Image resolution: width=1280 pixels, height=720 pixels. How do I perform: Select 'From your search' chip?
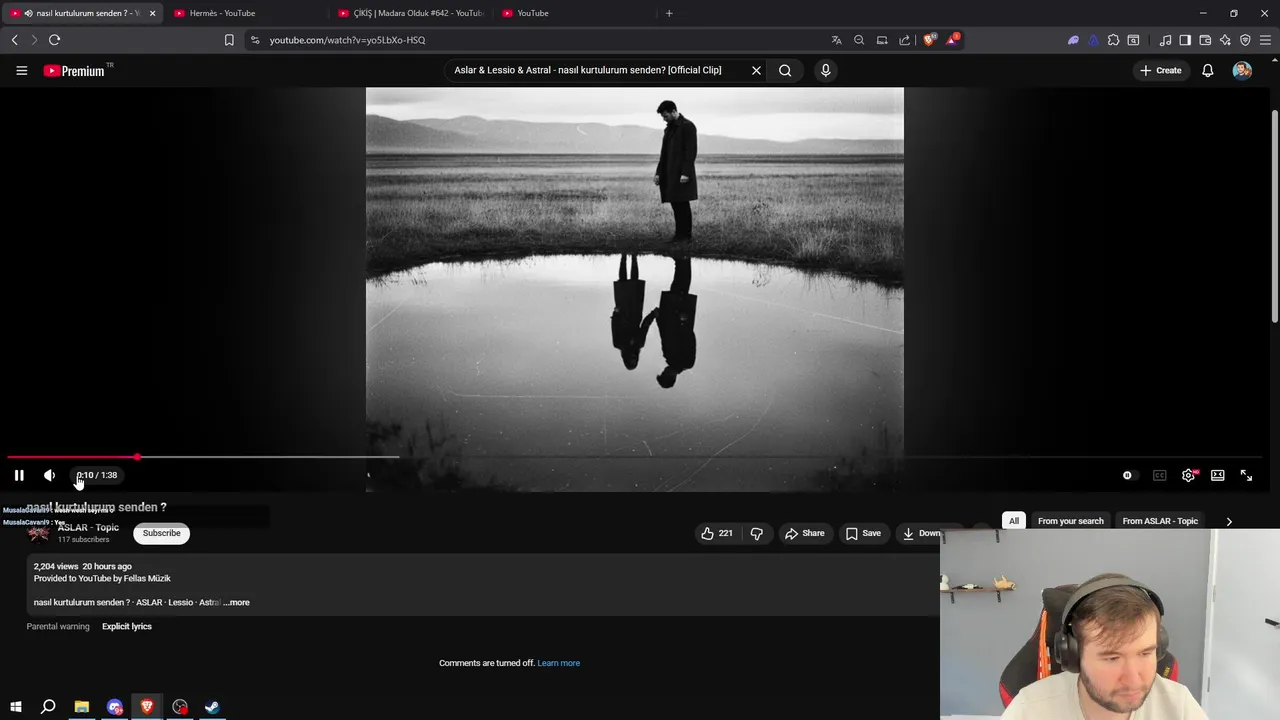pos(1070,521)
